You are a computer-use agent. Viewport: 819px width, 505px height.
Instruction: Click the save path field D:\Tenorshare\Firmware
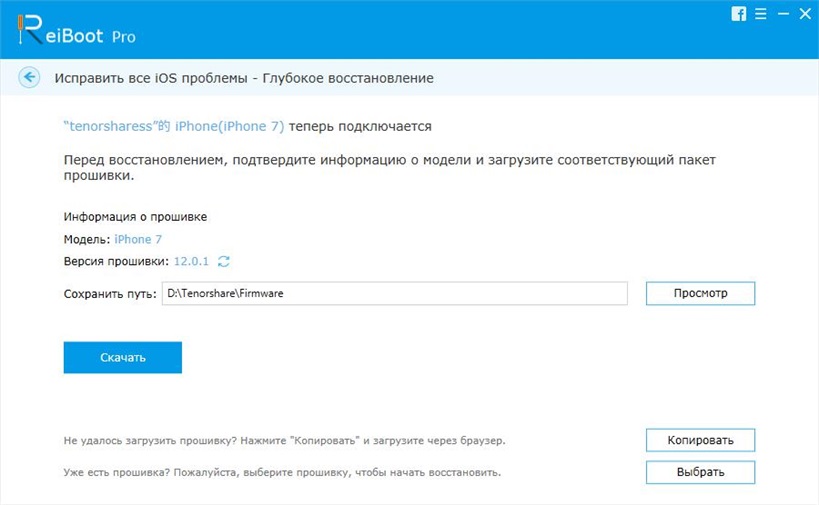pos(394,293)
